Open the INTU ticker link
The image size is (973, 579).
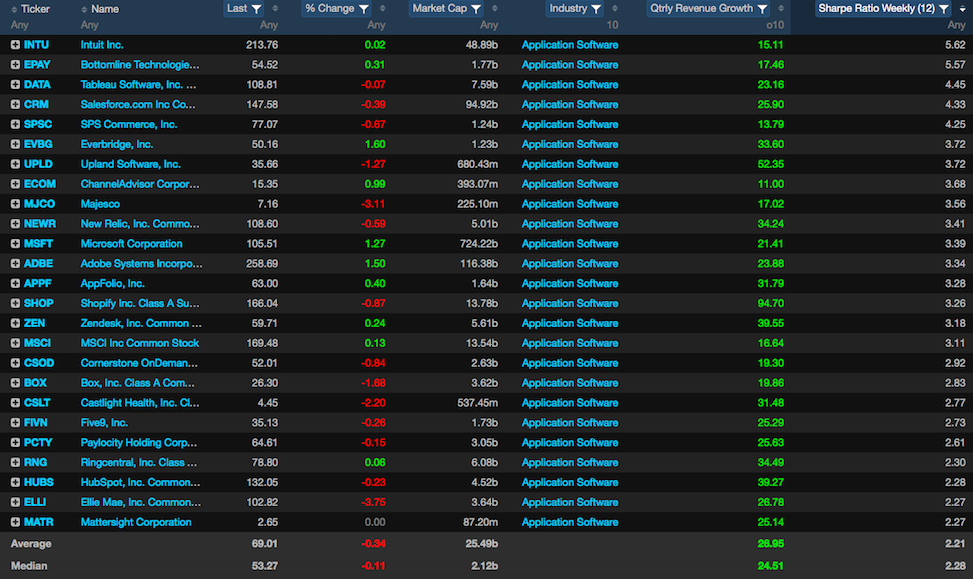[37, 45]
